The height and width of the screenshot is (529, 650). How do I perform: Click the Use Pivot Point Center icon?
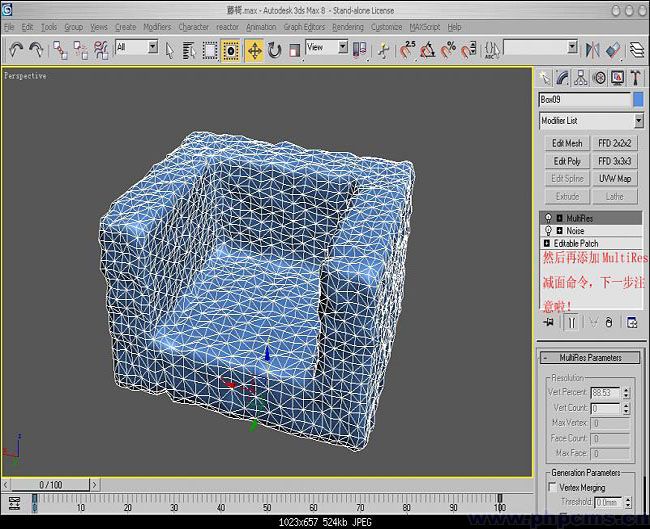[x=359, y=51]
